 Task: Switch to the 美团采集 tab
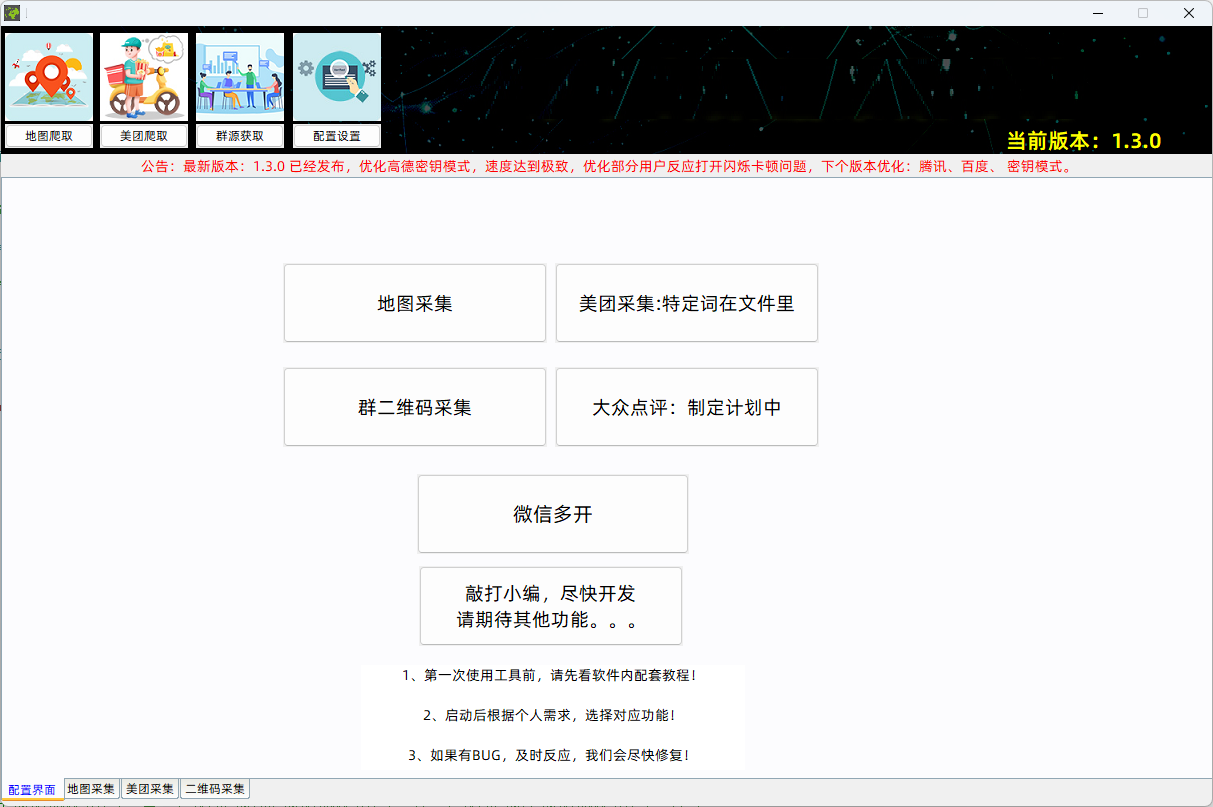point(149,789)
